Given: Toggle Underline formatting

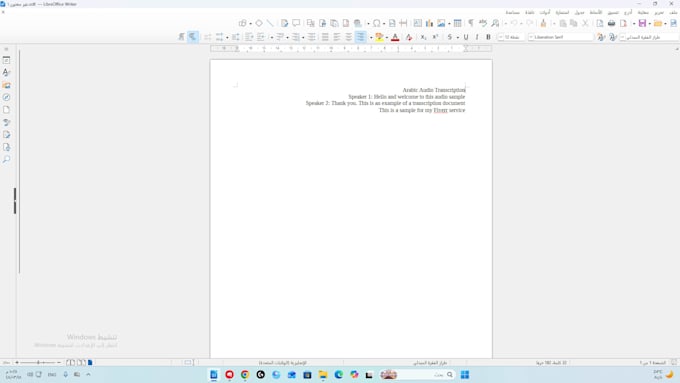Looking at the screenshot, I should point(466,37).
